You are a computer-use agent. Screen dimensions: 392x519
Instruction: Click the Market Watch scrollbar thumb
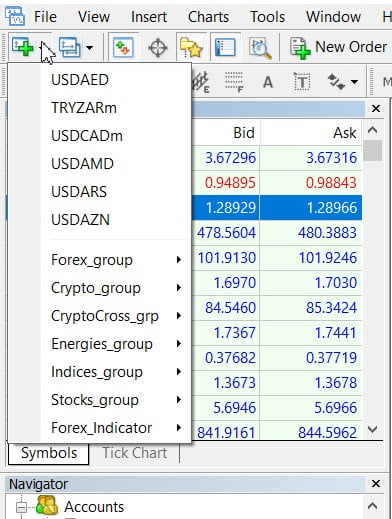[x=372, y=151]
